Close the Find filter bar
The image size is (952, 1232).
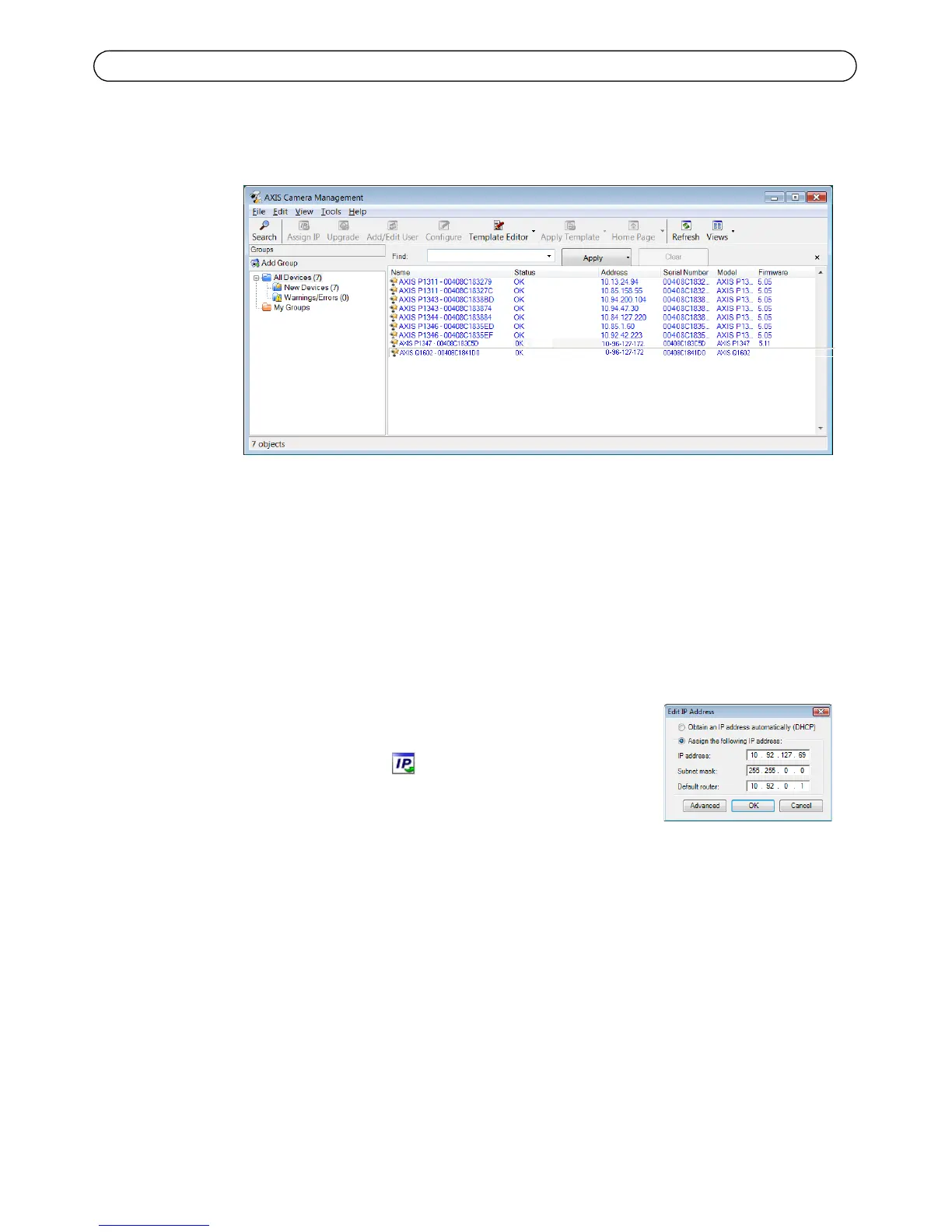tap(817, 257)
